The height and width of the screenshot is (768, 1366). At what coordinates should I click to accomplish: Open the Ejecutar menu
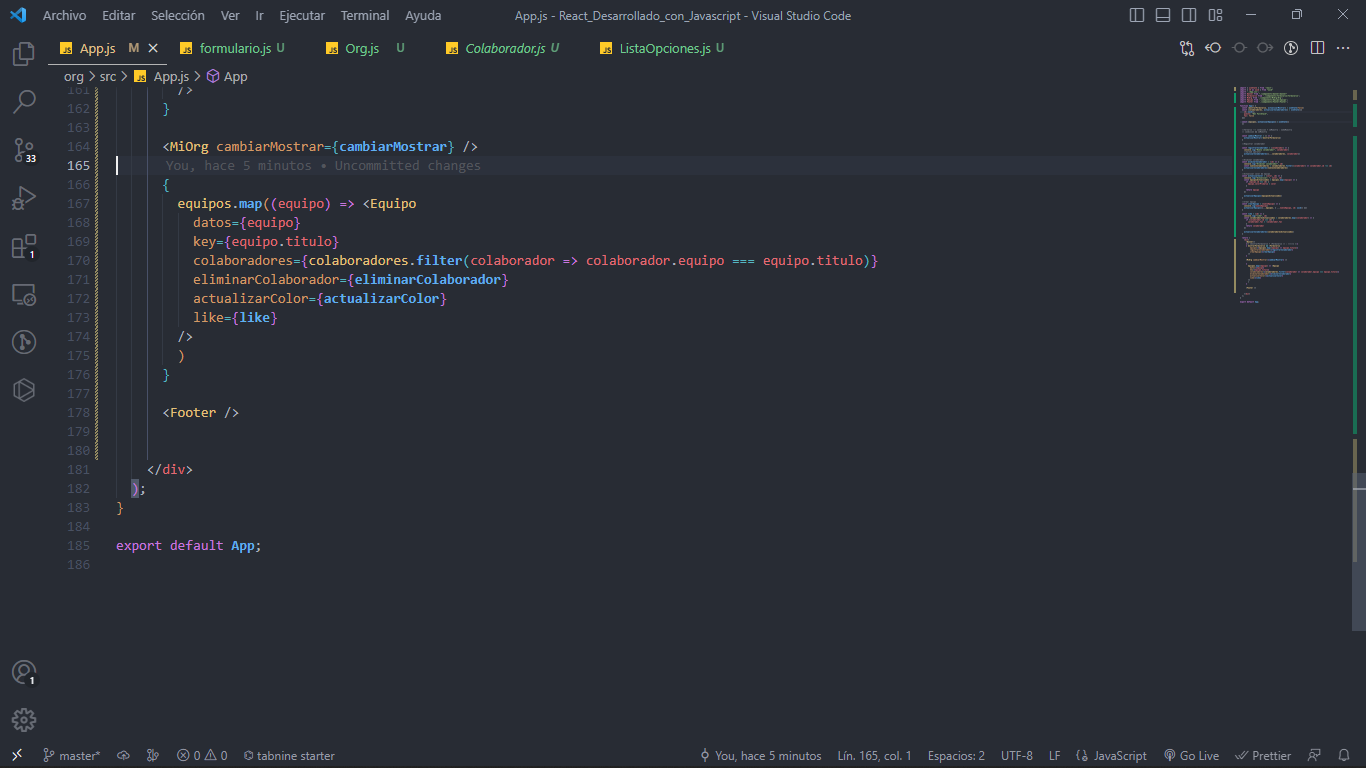(x=302, y=15)
